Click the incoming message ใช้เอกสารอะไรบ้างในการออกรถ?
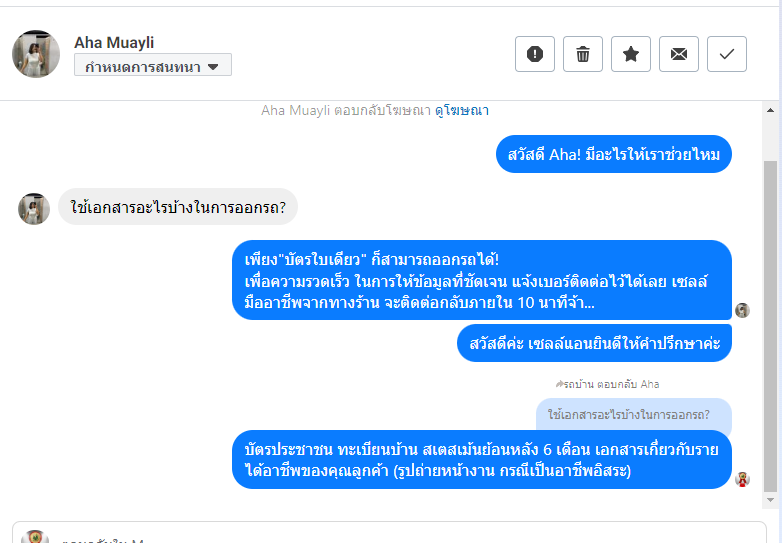 (178, 207)
